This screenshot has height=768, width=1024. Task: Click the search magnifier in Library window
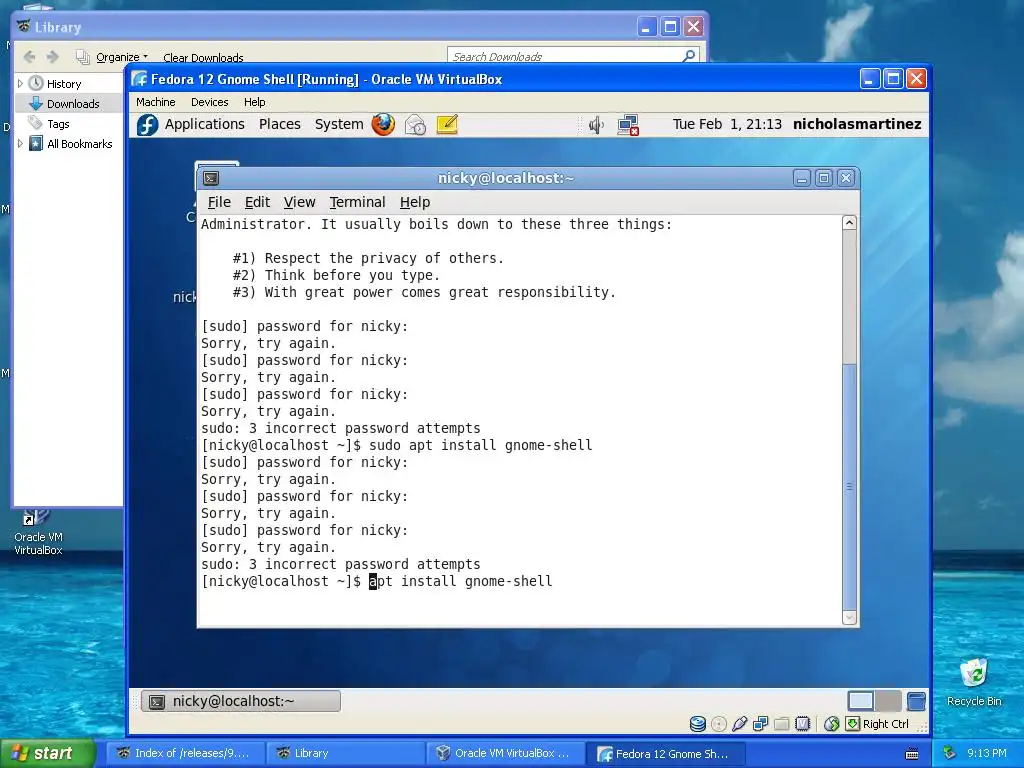689,56
